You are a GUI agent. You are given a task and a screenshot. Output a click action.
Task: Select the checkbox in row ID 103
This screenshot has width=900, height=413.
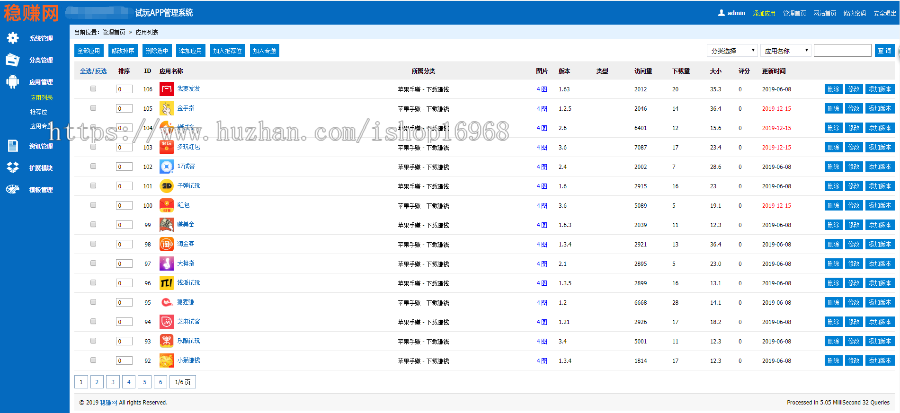[x=93, y=147]
